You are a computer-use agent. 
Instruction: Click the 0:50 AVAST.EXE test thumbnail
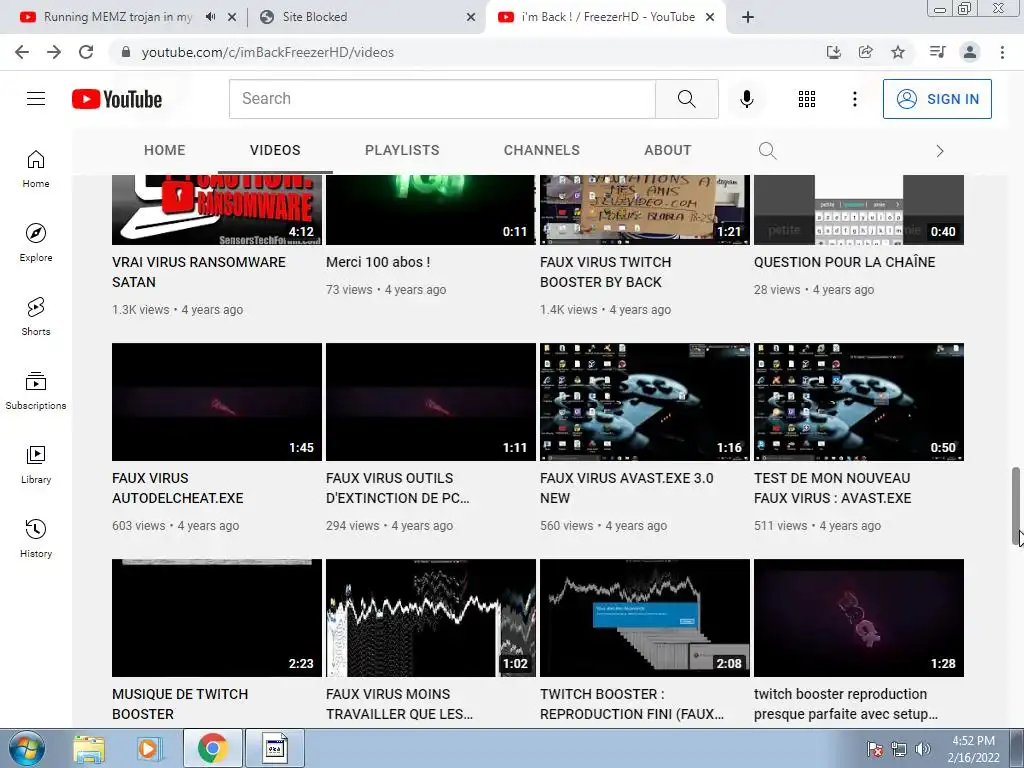(x=859, y=402)
